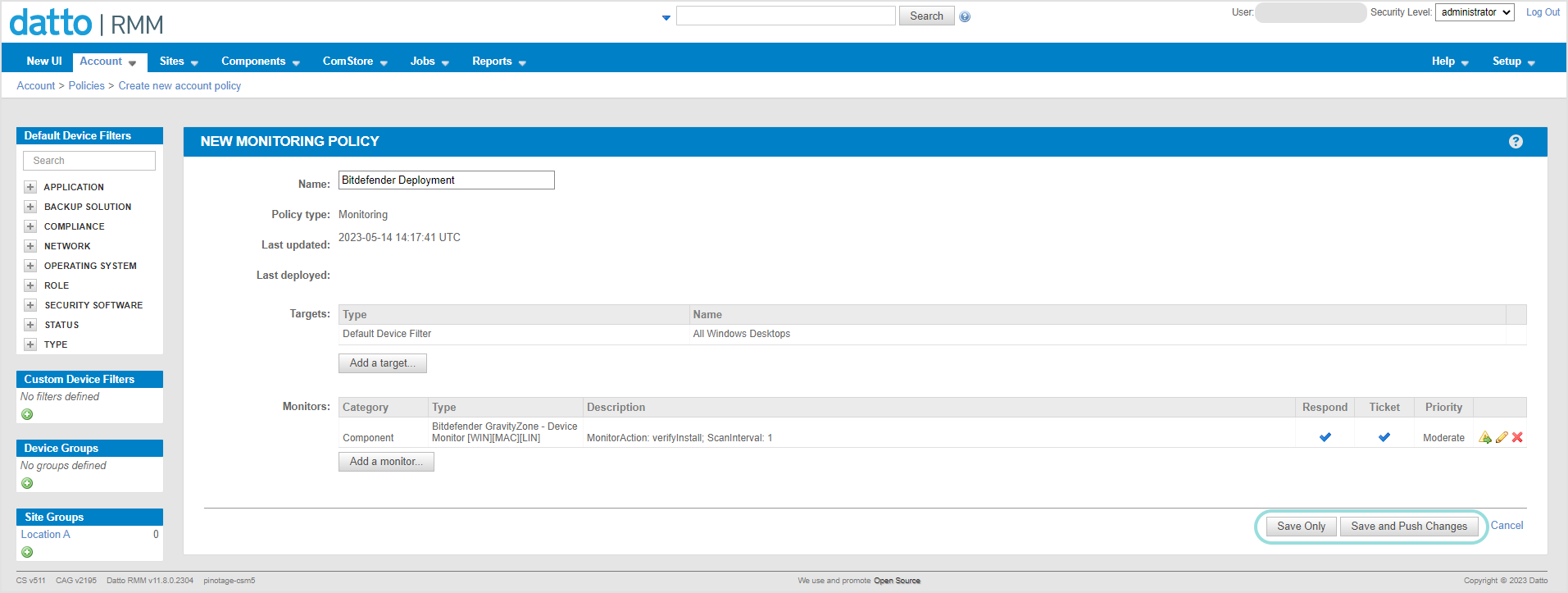Expand the SECURITY SOFTWARE filter tree
Image resolution: width=1568 pixels, height=593 pixels.
[30, 305]
